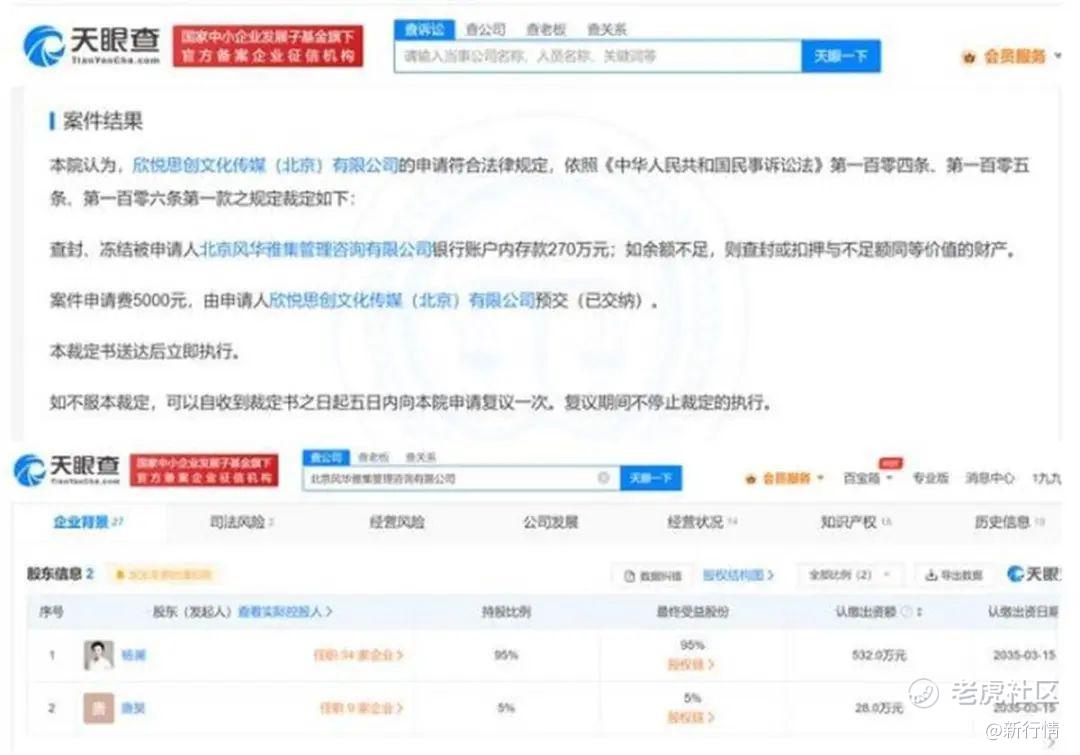Viewport: 1080px width, 755px height.
Task: Click the red official credit agency banner in the top header
Action: point(268,46)
